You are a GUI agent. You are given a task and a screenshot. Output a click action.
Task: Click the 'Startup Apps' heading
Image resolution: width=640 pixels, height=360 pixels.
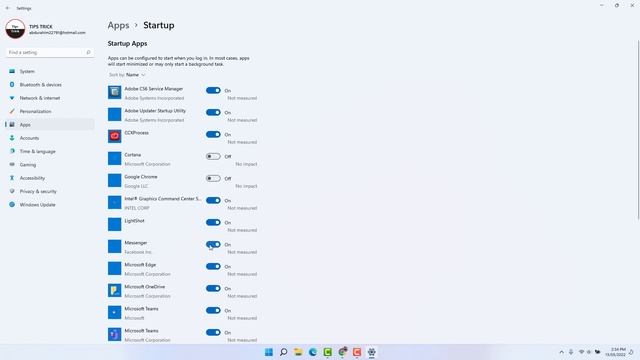[127, 43]
